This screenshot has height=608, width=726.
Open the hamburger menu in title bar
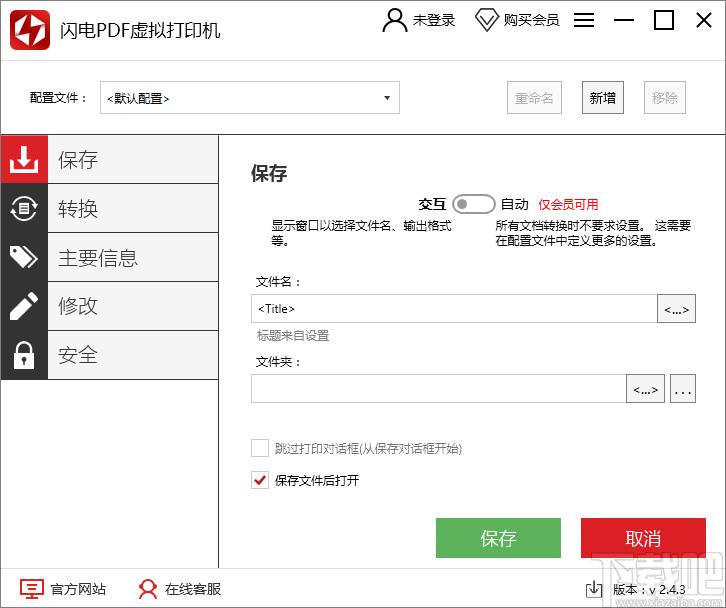pos(584,20)
